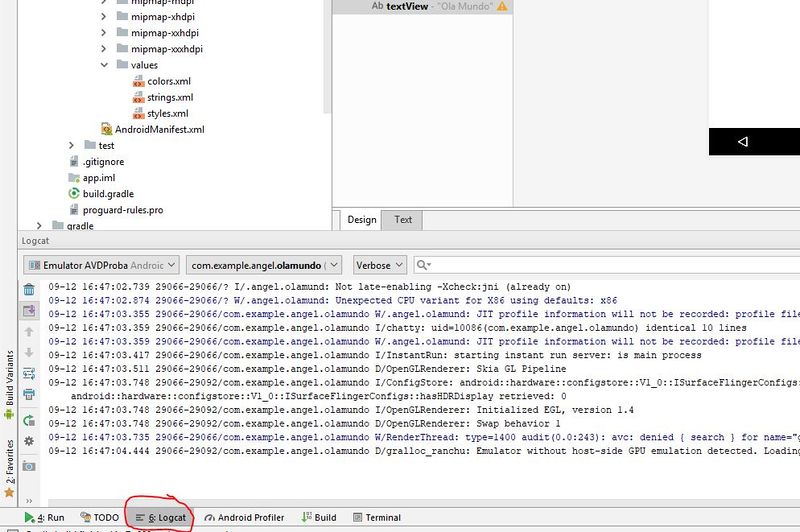
Task: Take a screen capture with camera icon
Action: pos(29,466)
